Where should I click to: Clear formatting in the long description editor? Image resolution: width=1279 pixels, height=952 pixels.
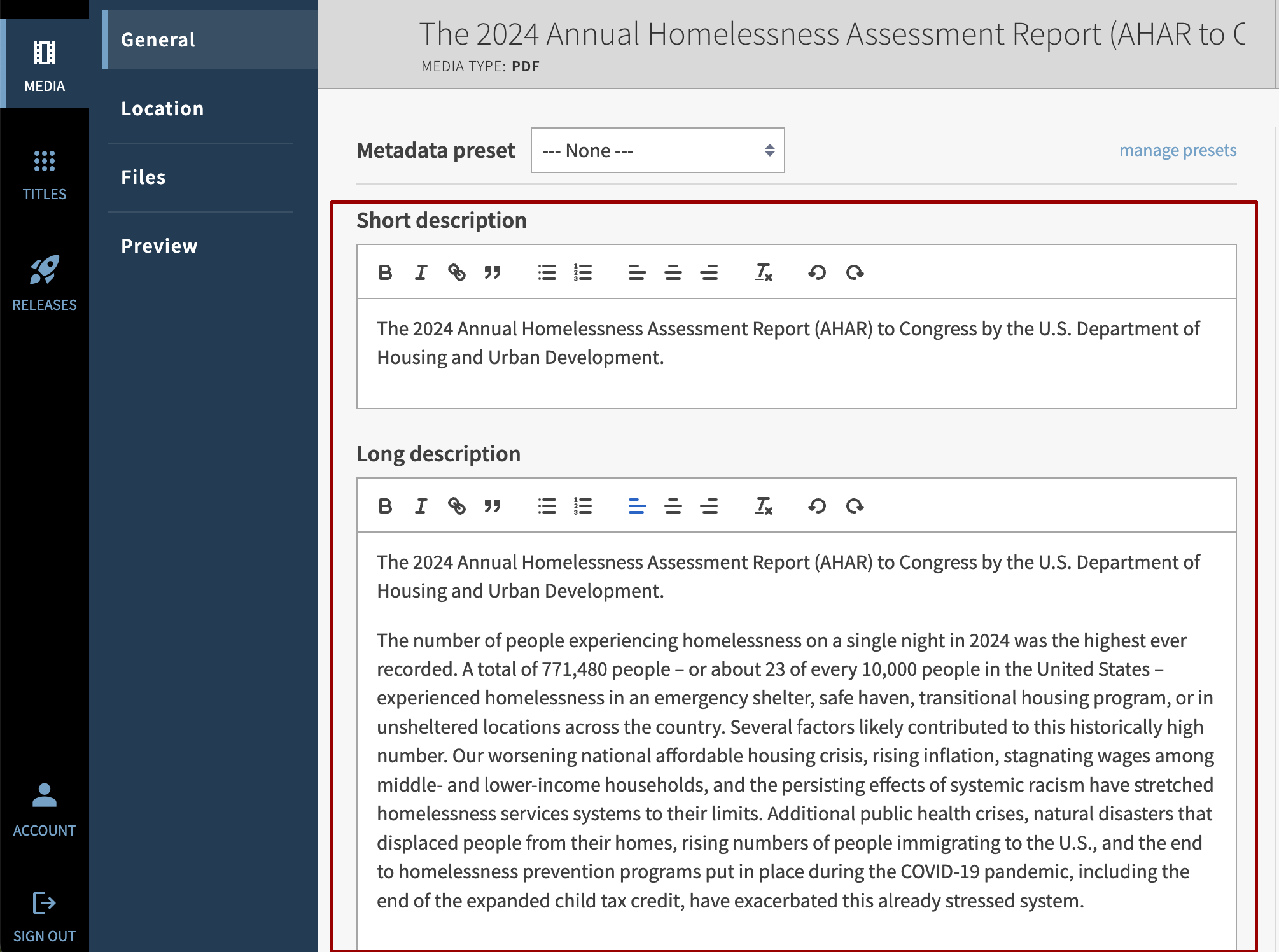point(763,506)
